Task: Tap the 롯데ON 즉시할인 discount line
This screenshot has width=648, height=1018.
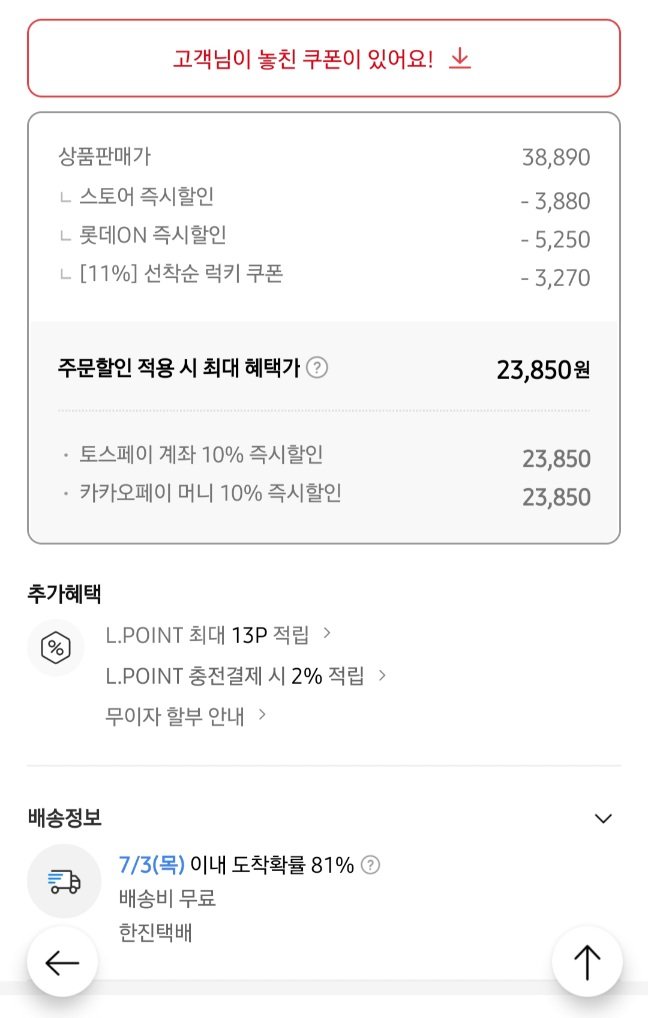Action: click(153, 235)
